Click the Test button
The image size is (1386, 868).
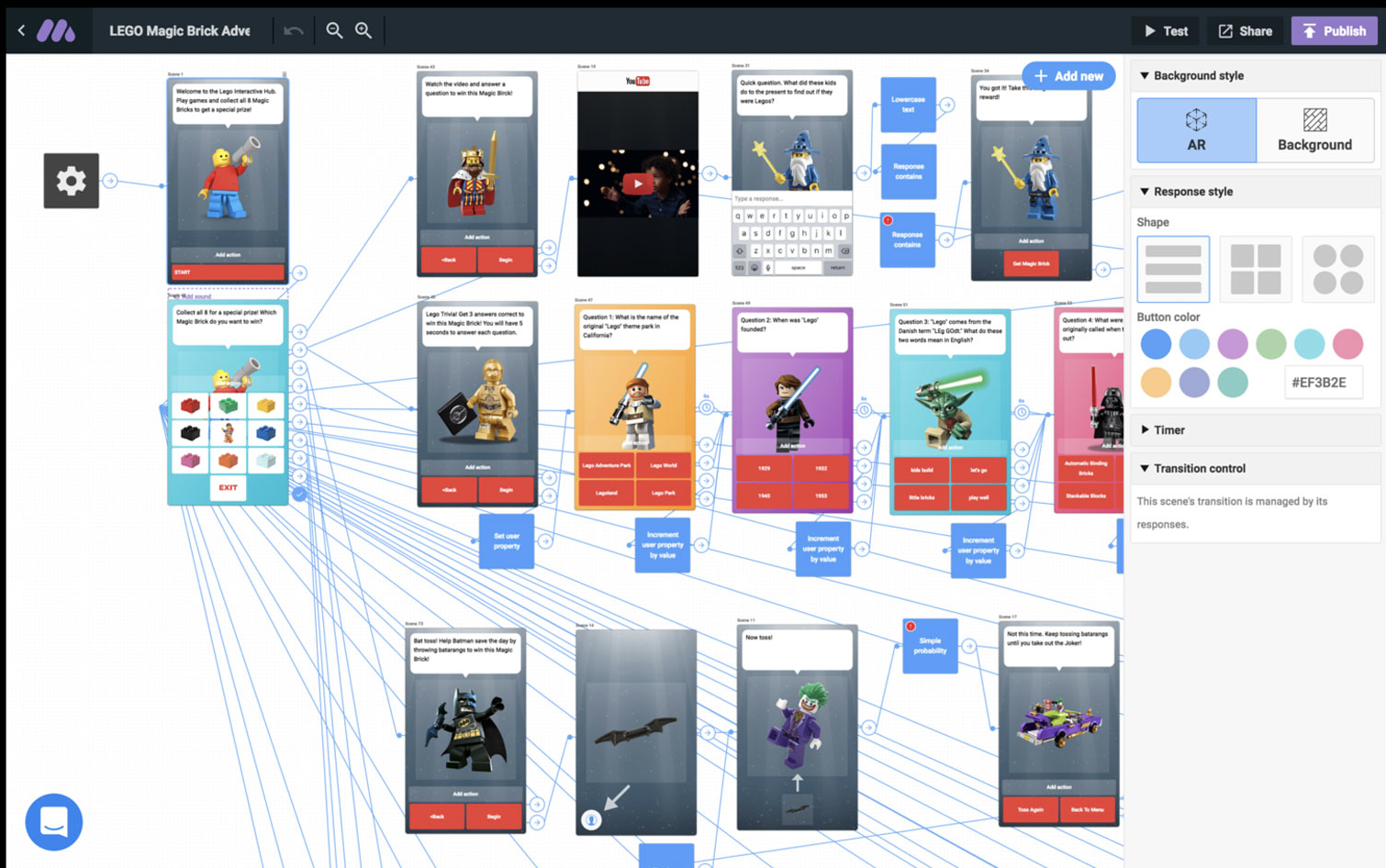pos(1166,31)
